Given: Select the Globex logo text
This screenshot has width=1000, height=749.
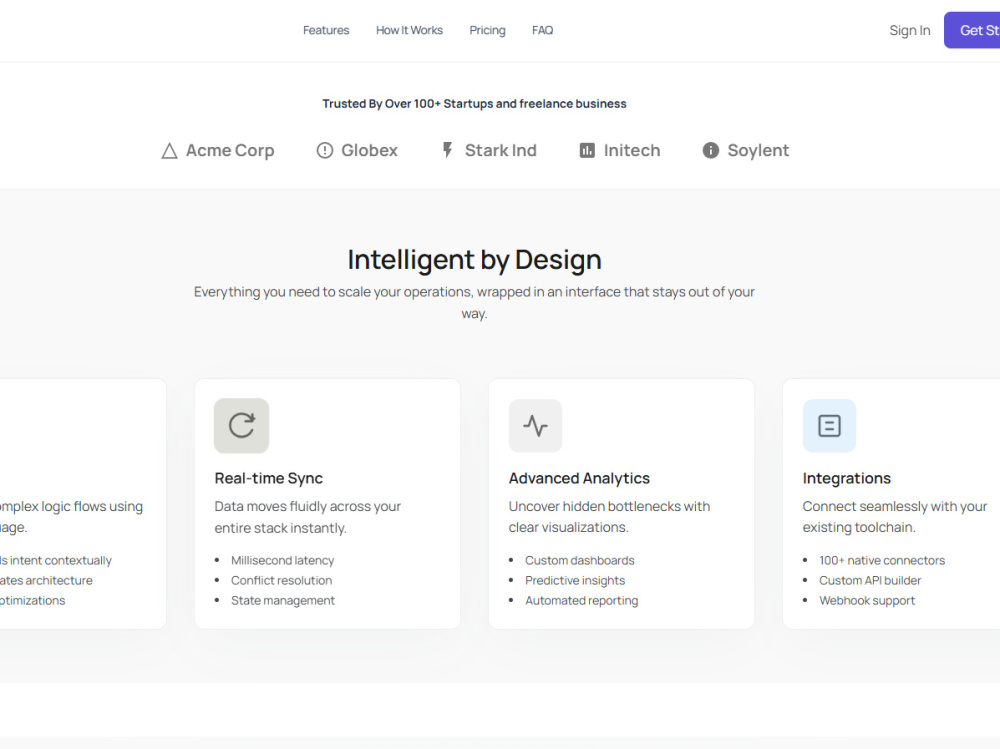Looking at the screenshot, I should tap(369, 151).
